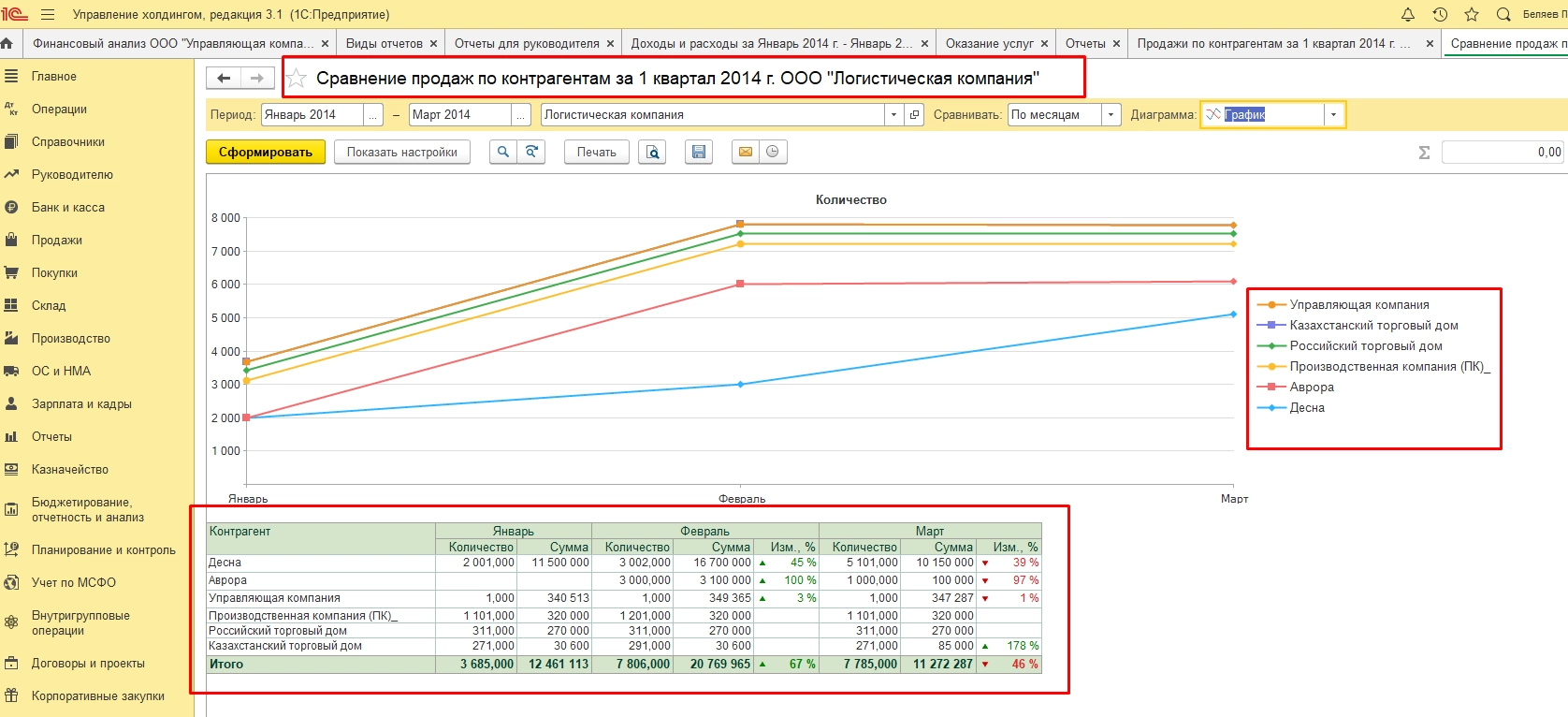Click Аврора legend color marker
1568x717 pixels.
pos(1271,387)
